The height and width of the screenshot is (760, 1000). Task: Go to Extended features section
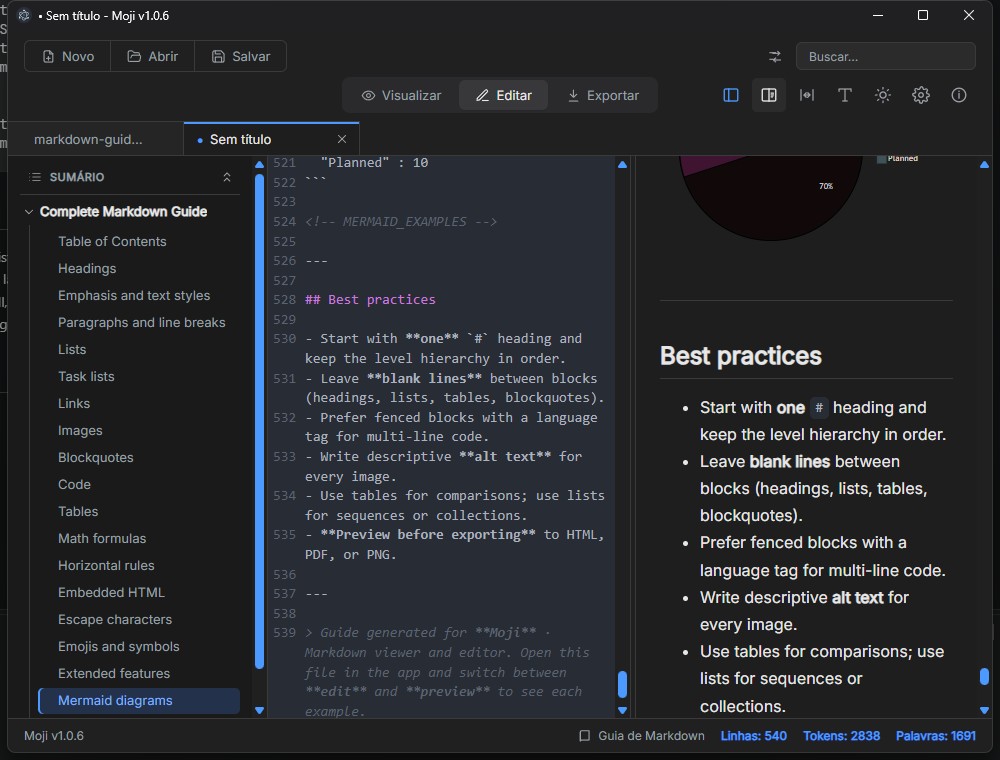click(114, 673)
